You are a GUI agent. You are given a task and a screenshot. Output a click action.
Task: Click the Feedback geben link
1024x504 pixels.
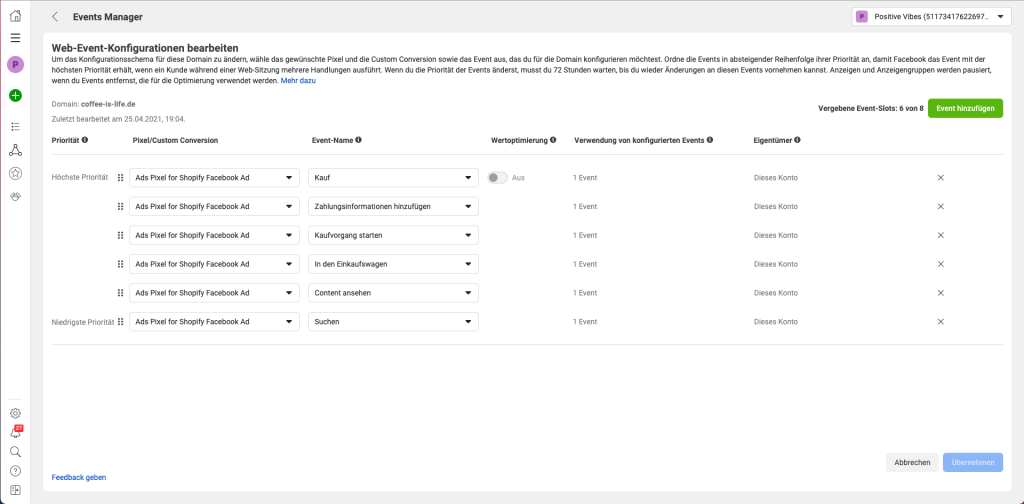tap(79, 478)
